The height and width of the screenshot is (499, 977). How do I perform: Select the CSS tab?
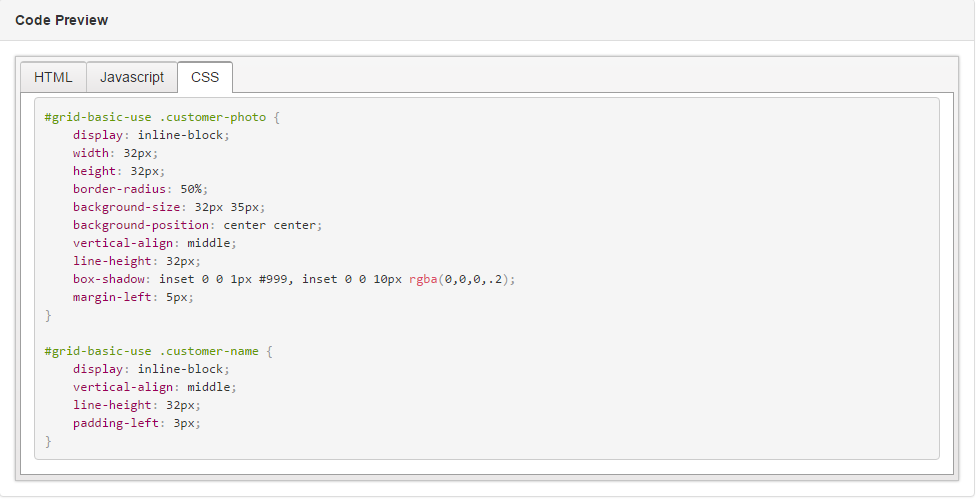click(x=205, y=77)
